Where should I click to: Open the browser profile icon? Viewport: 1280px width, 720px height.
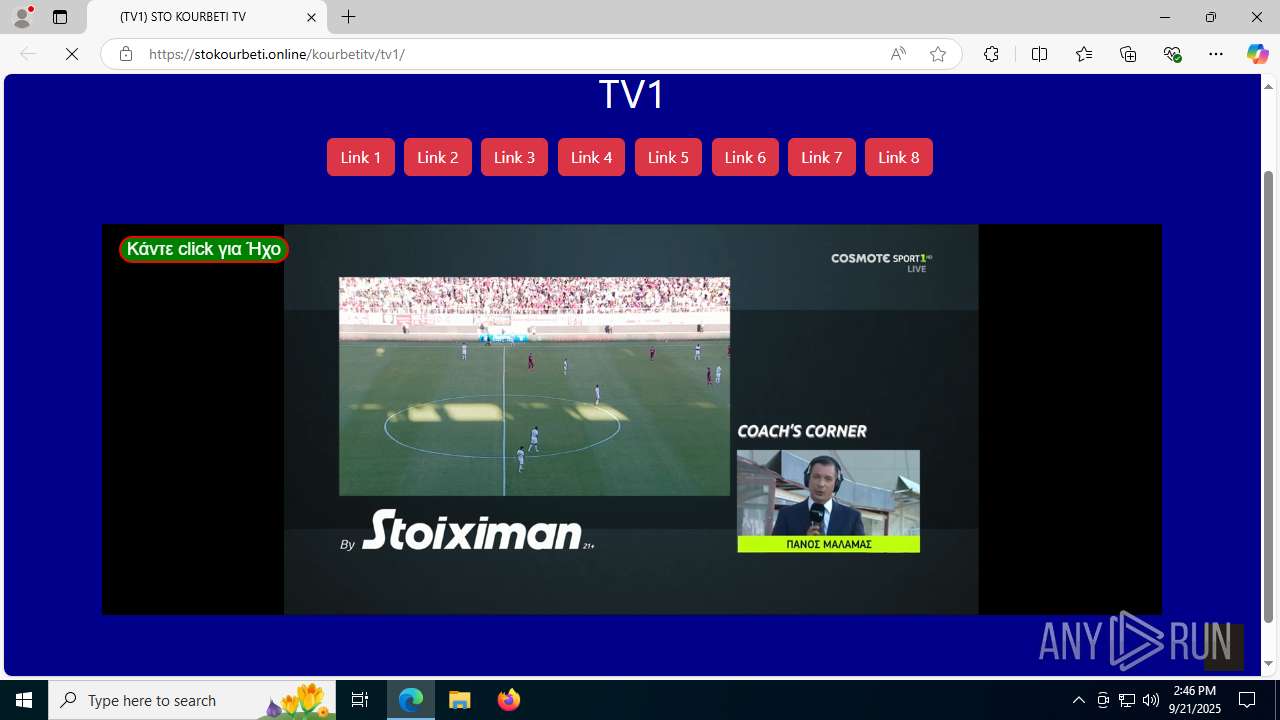pos(22,17)
